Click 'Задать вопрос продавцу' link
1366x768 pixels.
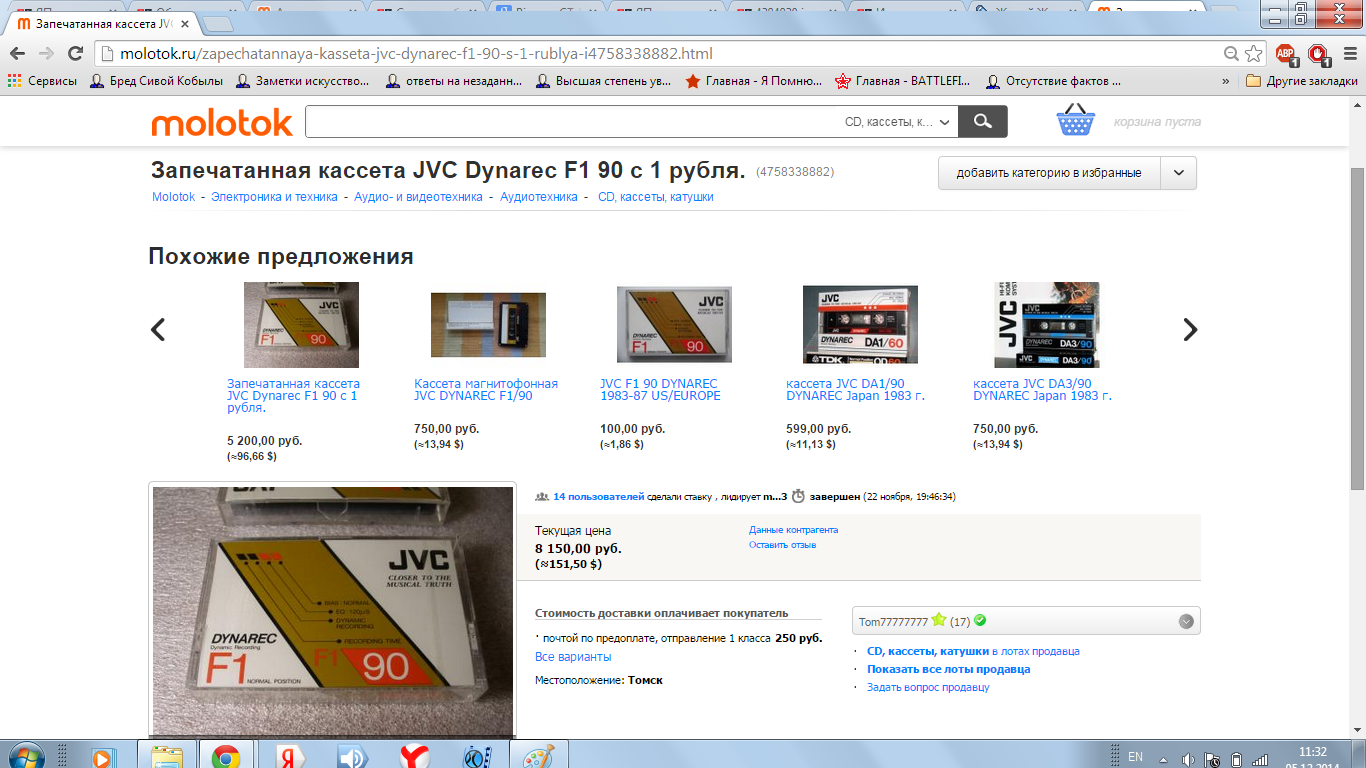[x=928, y=687]
